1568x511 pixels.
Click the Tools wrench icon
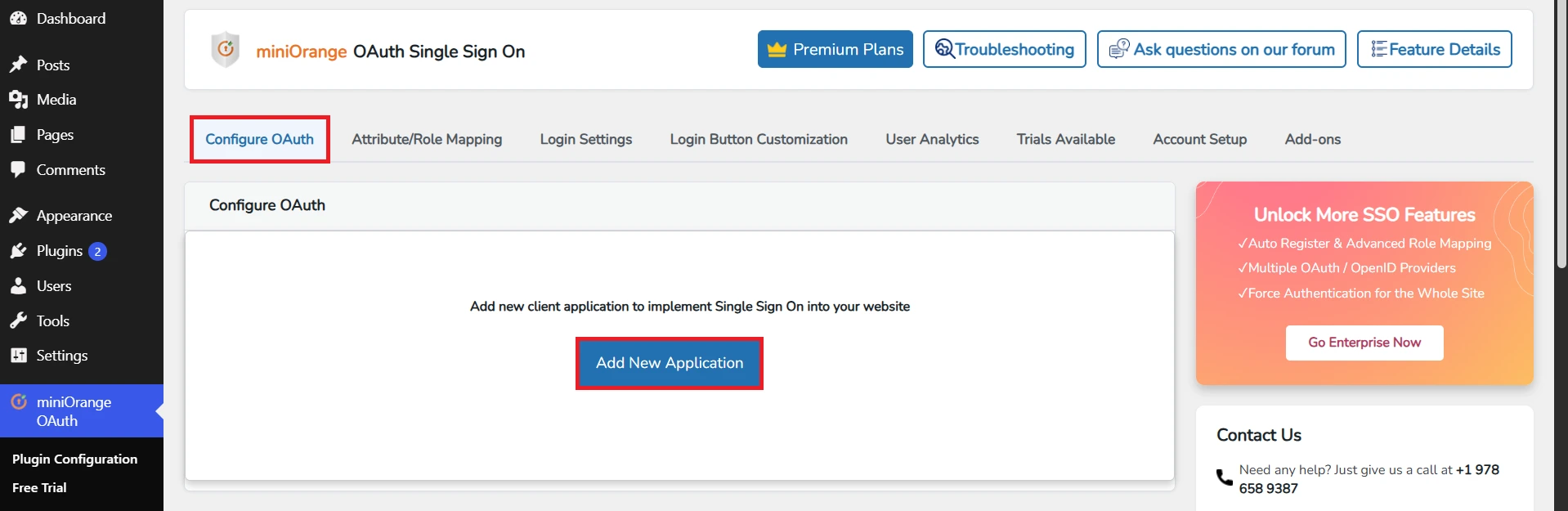click(x=18, y=320)
